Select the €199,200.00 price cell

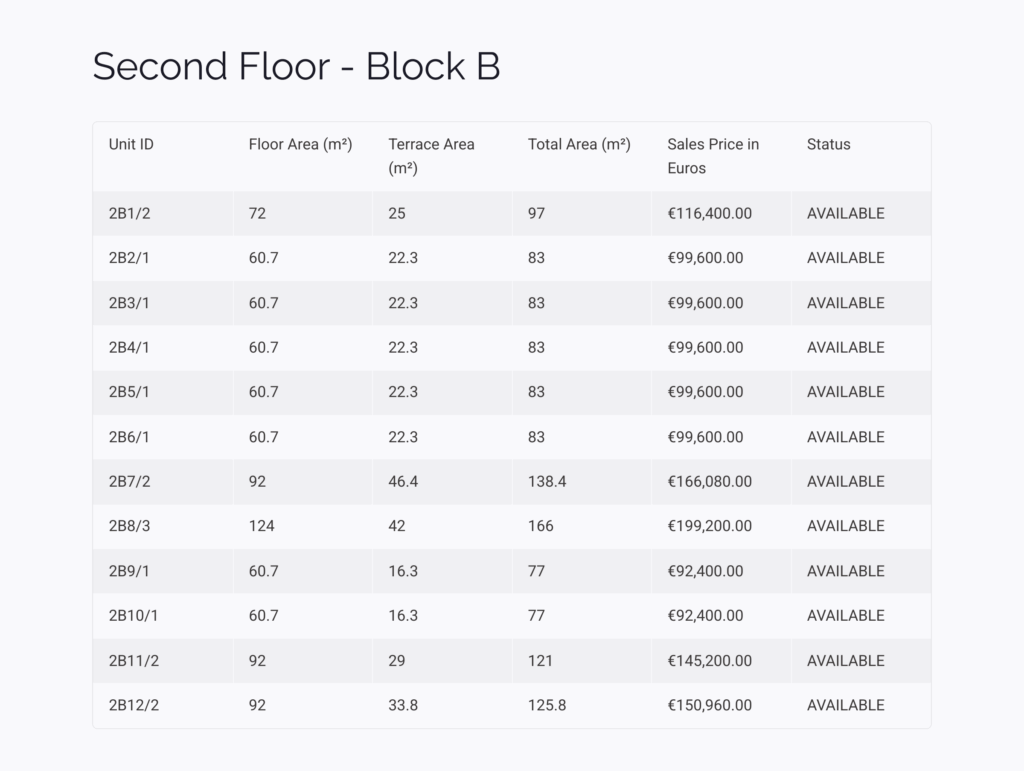(x=709, y=526)
